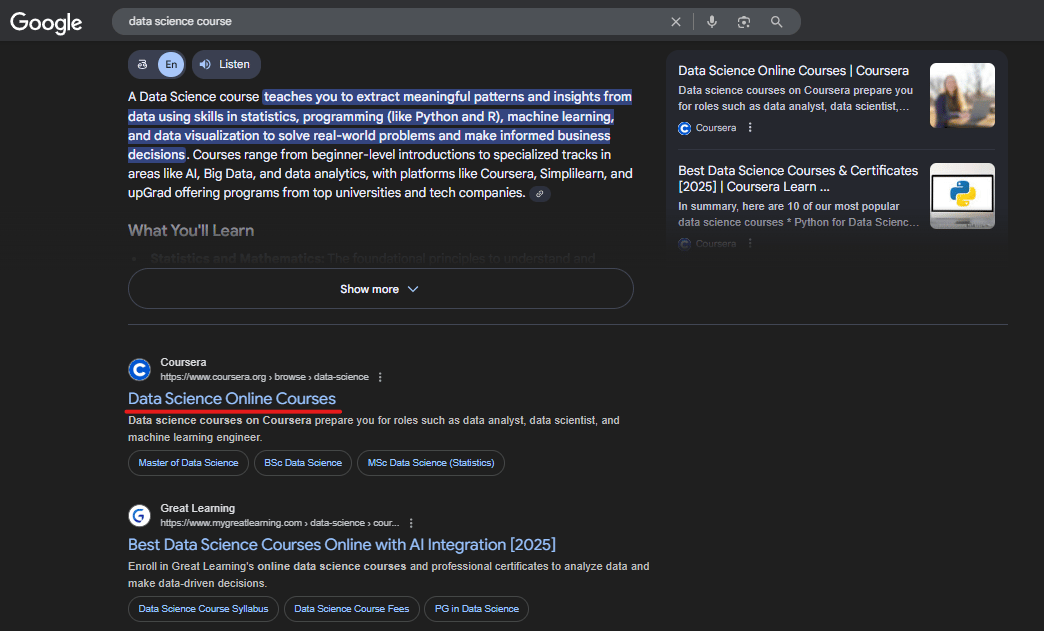Image resolution: width=1044 pixels, height=631 pixels.
Task: Listen to the AI overview audio
Action: click(x=226, y=64)
